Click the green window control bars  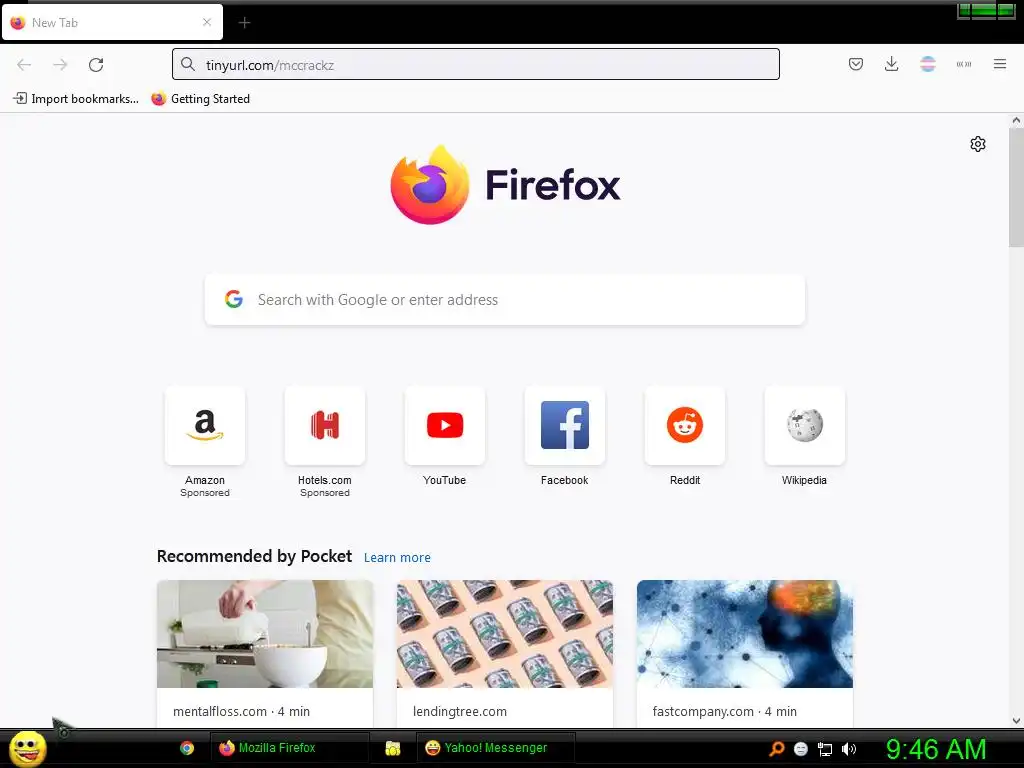click(x=985, y=10)
